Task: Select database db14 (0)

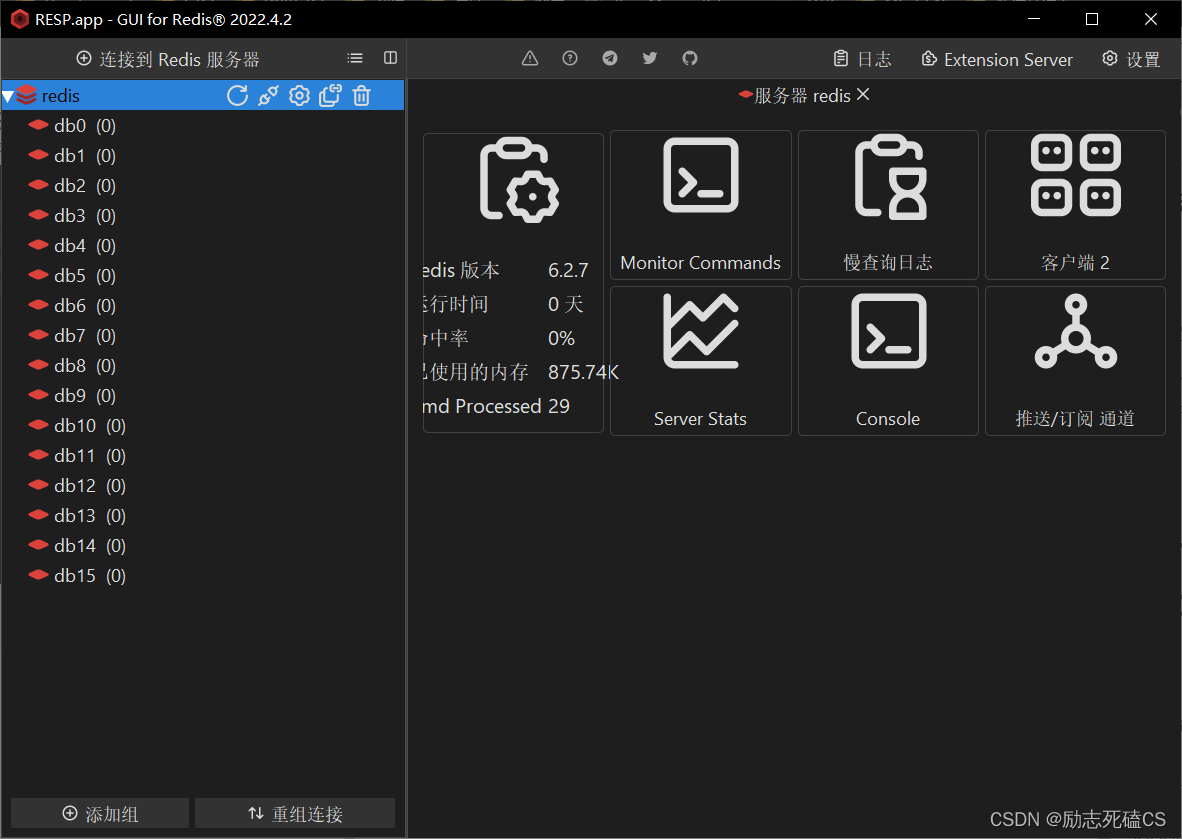Action: (77, 546)
